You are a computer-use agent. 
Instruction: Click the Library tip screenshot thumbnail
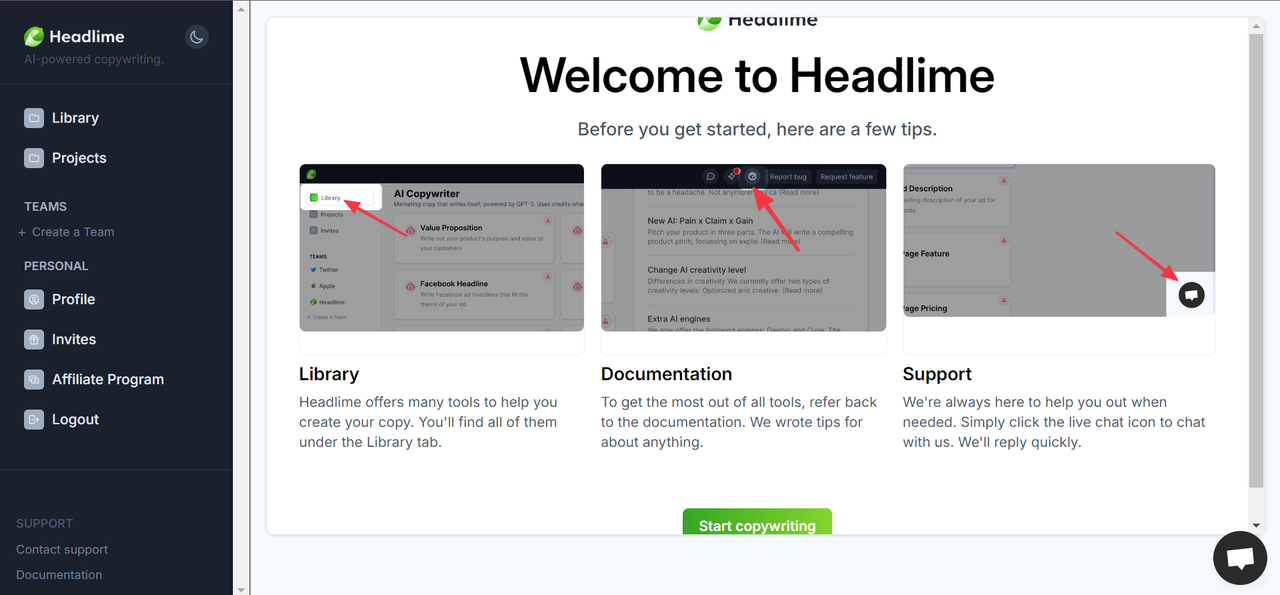[x=441, y=248]
